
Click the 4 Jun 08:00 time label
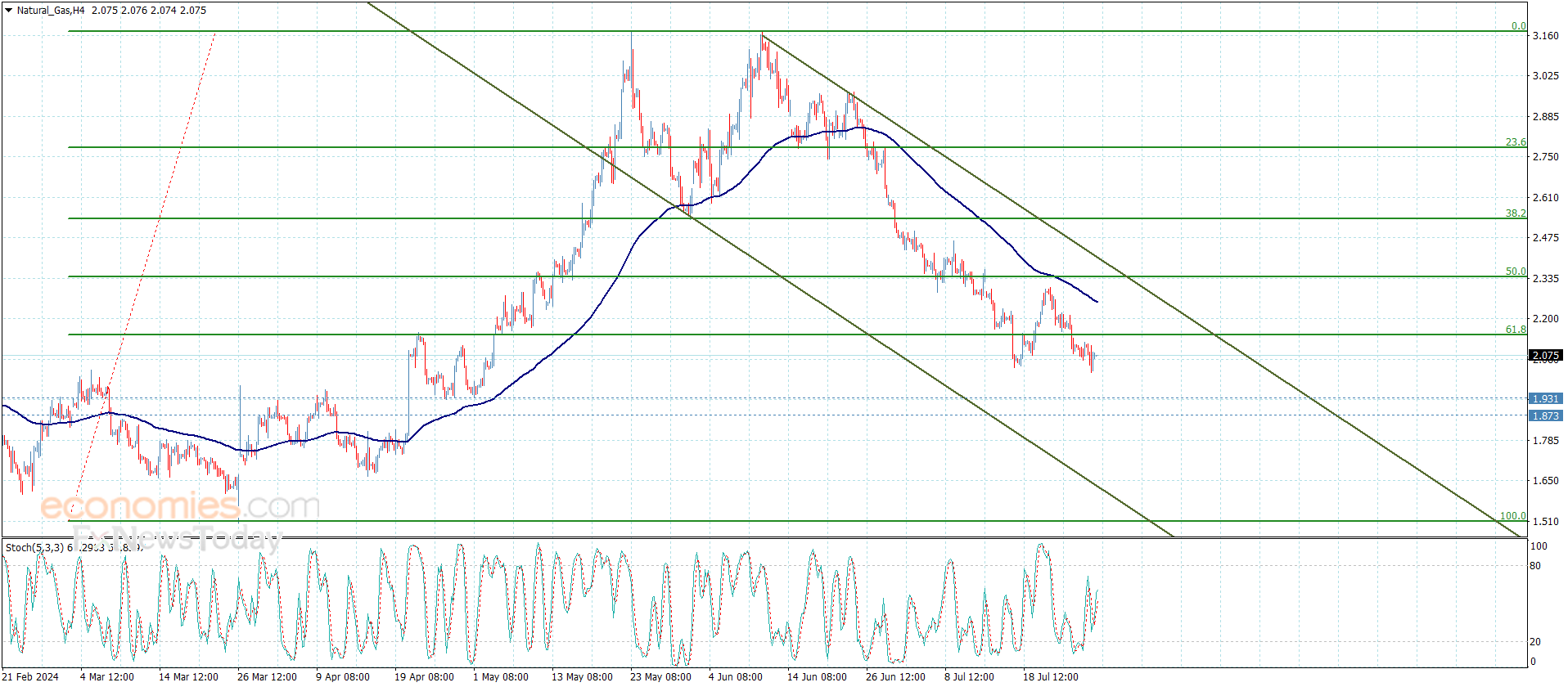click(x=736, y=677)
